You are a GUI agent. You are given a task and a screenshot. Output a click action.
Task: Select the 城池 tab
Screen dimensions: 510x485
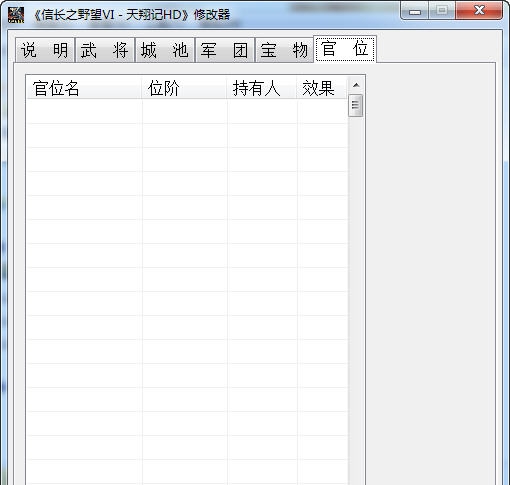pyautogui.click(x=165, y=50)
